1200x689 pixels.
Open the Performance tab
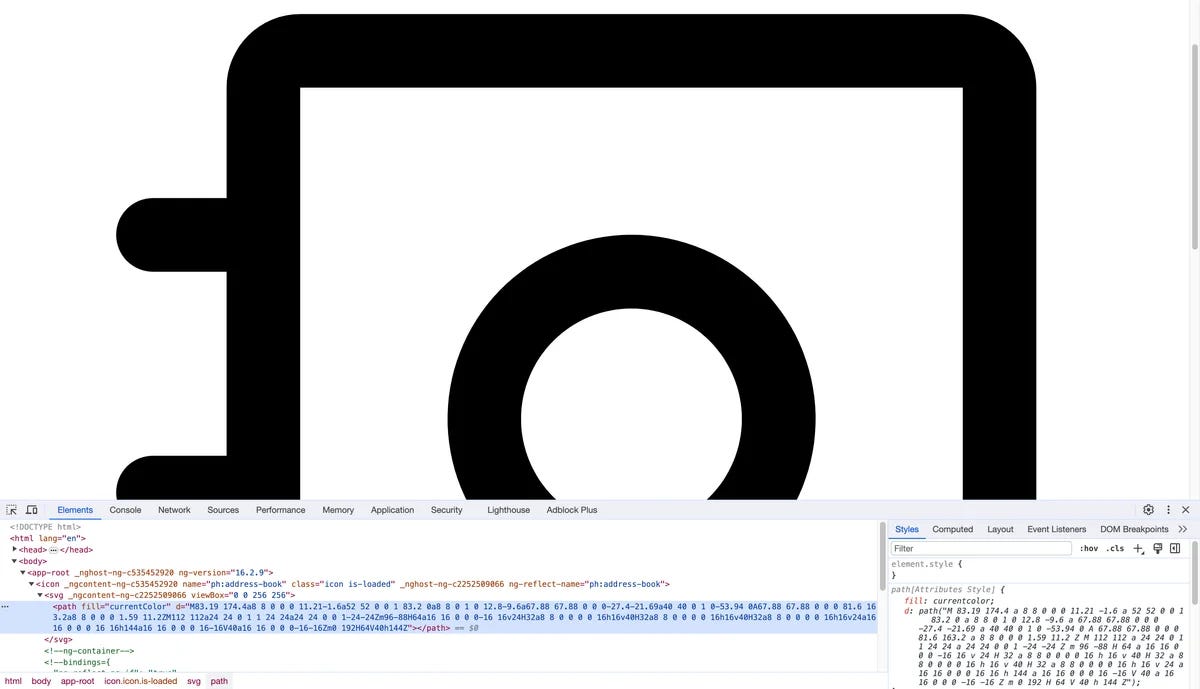click(x=280, y=510)
